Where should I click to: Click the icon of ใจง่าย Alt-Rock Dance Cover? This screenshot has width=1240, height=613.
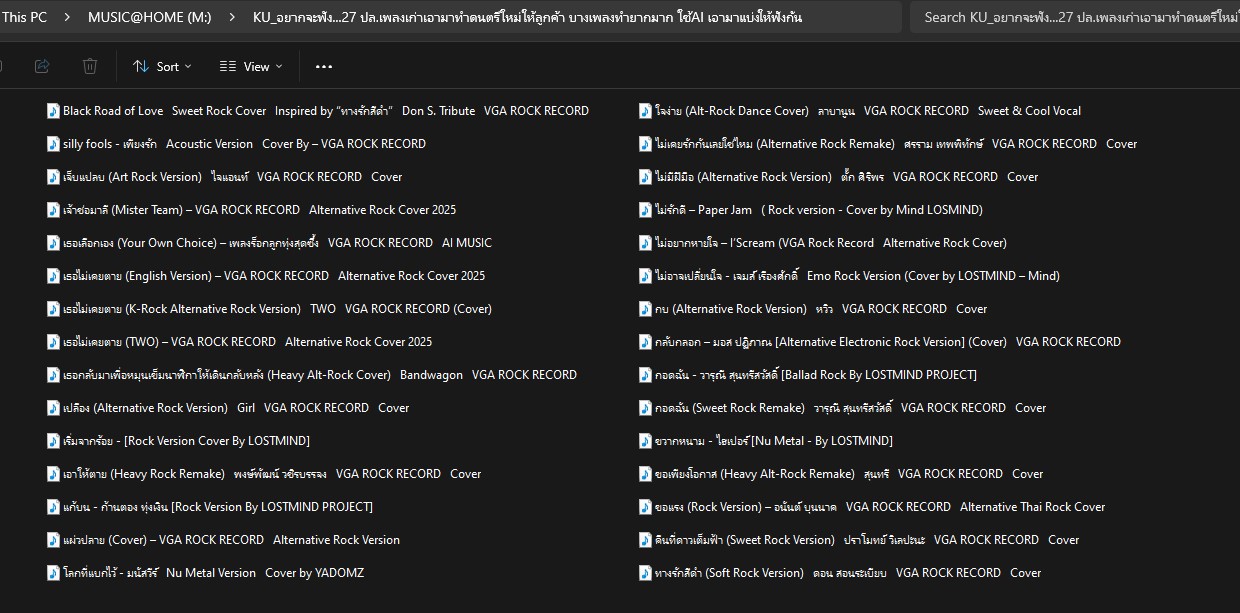[x=645, y=111]
